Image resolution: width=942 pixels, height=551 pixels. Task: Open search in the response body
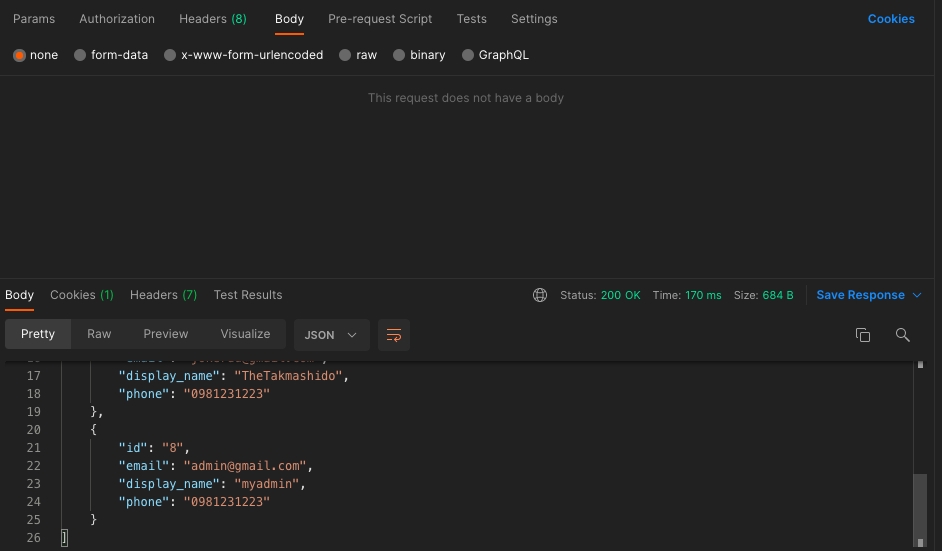pyautogui.click(x=902, y=335)
